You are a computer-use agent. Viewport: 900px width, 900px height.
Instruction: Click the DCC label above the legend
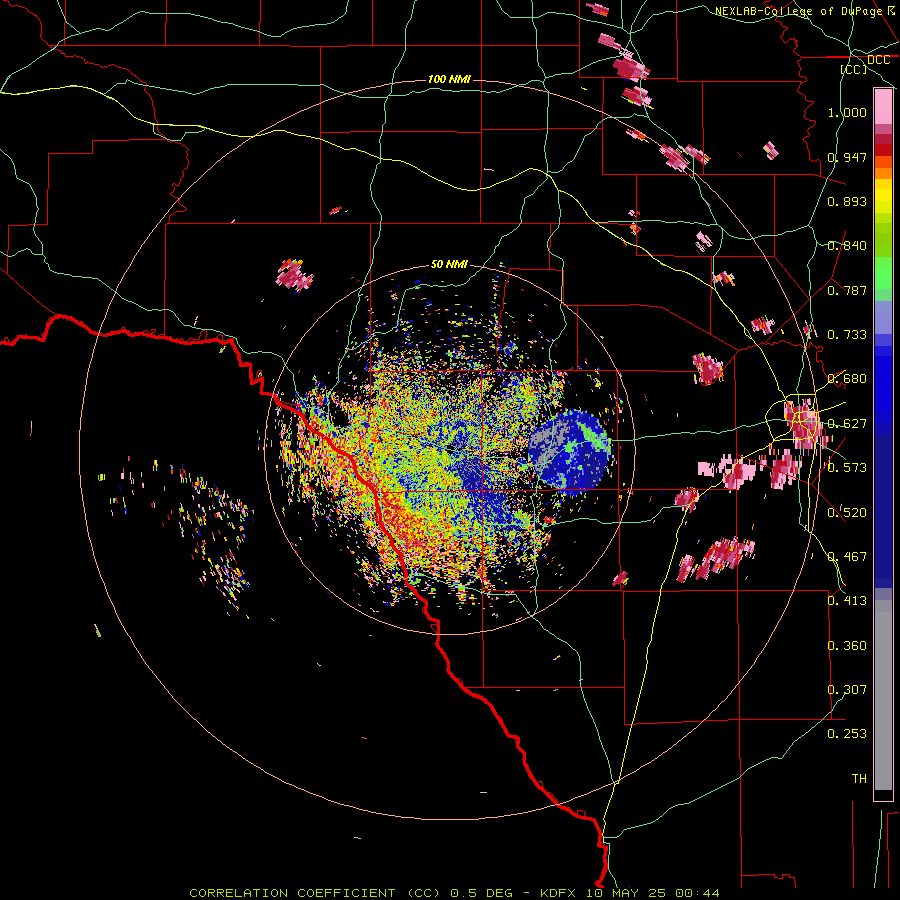tap(878, 60)
